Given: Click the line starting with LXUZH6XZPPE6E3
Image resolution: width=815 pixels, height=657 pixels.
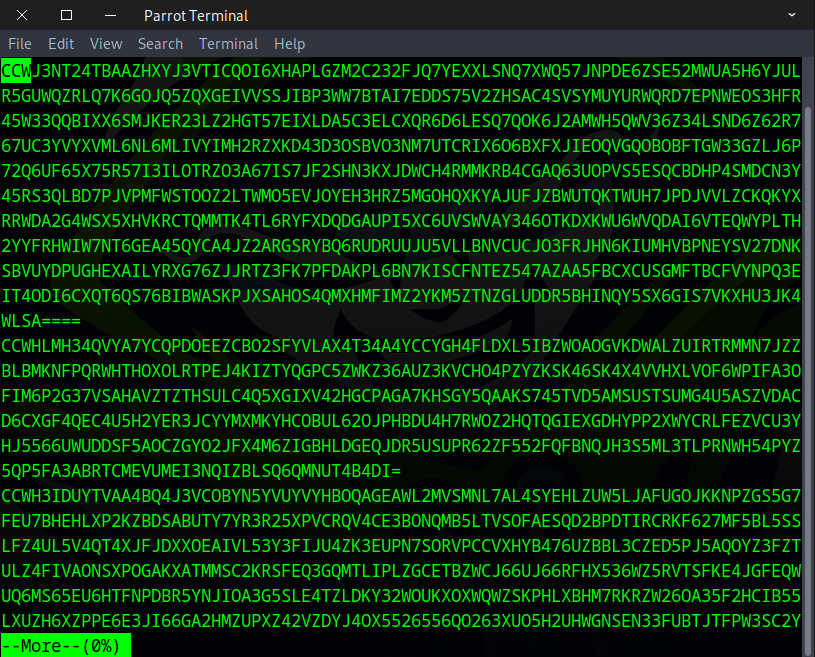Looking at the screenshot, I should coord(400,620).
